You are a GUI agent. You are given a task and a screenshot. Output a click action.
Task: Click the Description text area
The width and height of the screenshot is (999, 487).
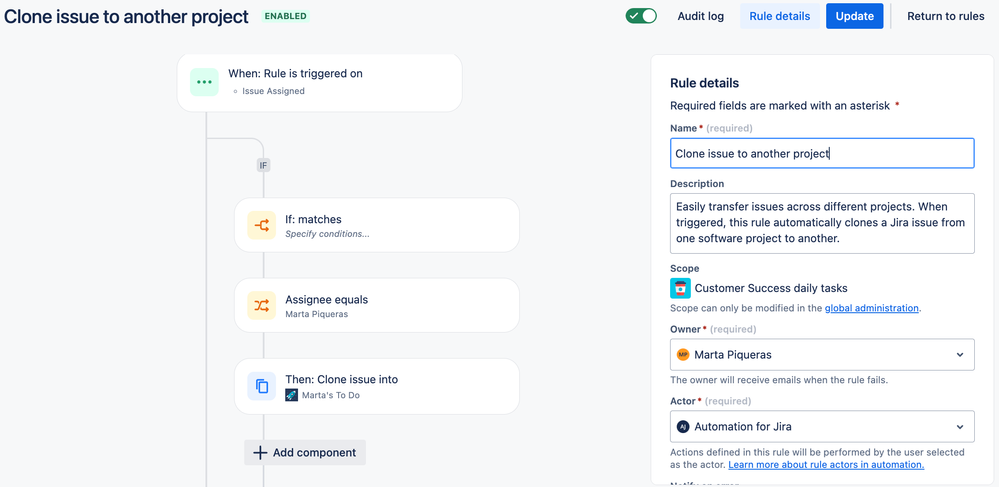[822, 223]
